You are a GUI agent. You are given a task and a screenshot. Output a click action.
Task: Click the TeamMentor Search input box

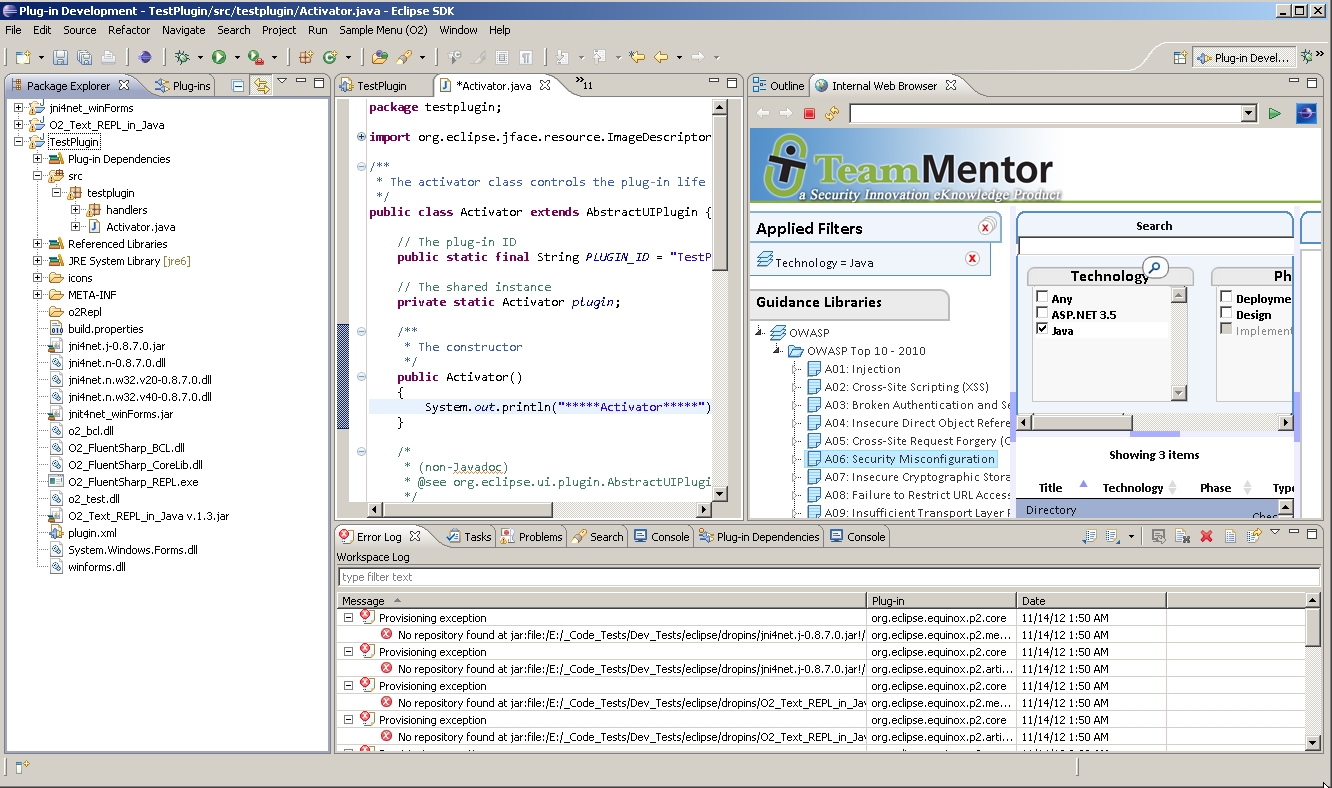point(1155,246)
